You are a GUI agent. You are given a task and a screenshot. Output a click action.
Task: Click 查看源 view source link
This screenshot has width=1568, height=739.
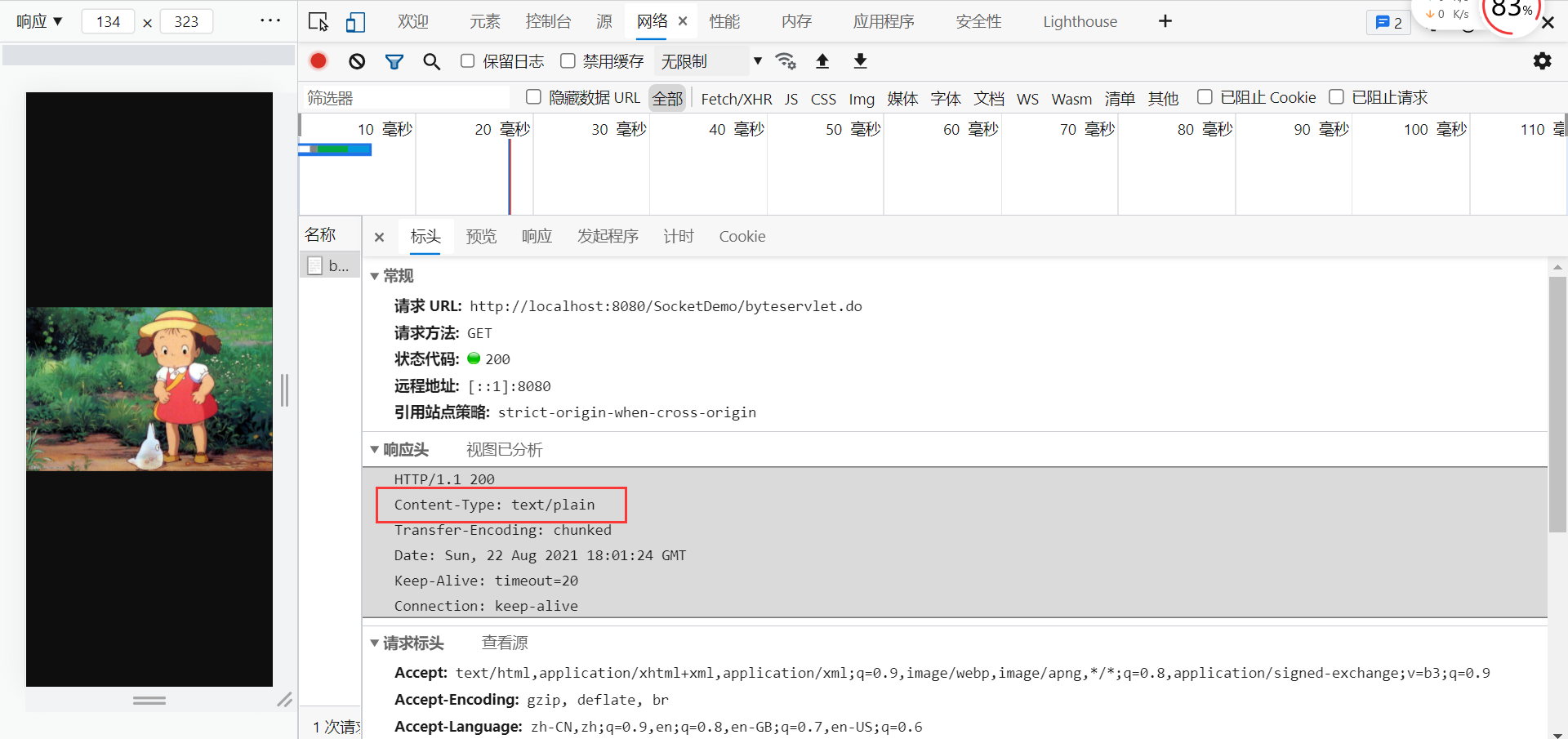[x=505, y=643]
